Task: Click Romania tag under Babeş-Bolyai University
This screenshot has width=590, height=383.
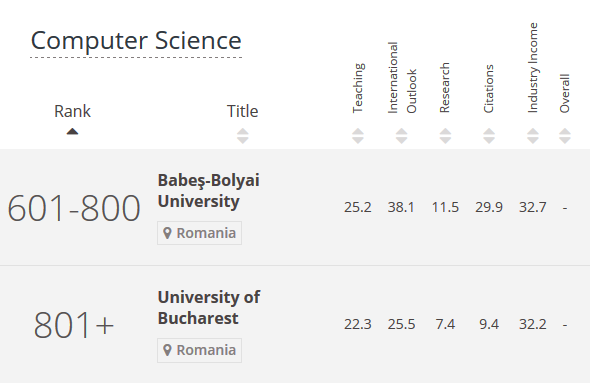Action: (199, 233)
